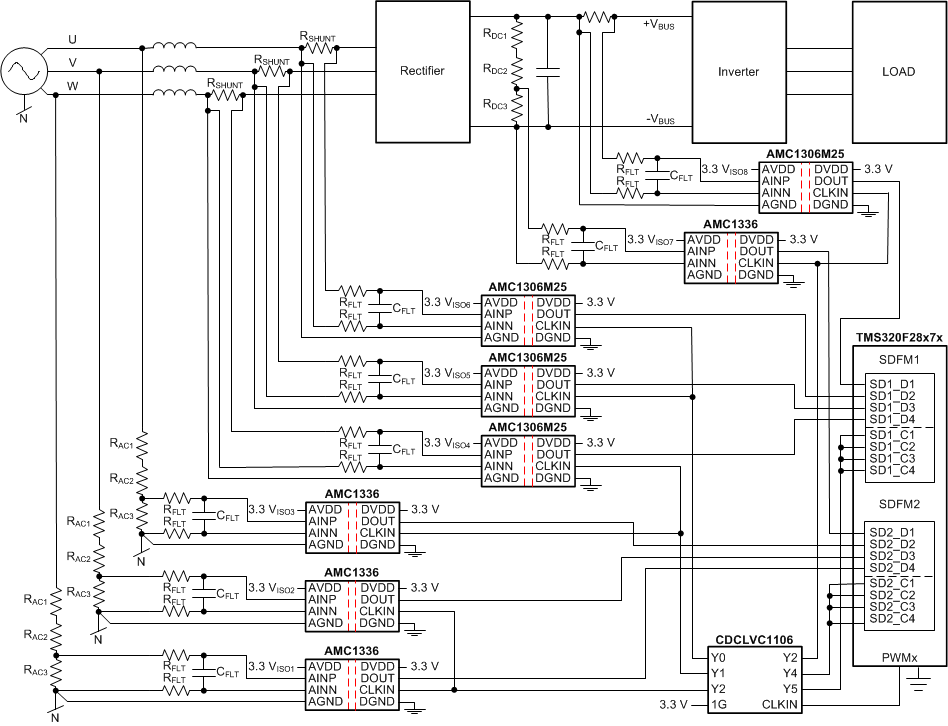Click the AMC1336 chip near VISO7
948x726 pixels.
click(x=731, y=250)
